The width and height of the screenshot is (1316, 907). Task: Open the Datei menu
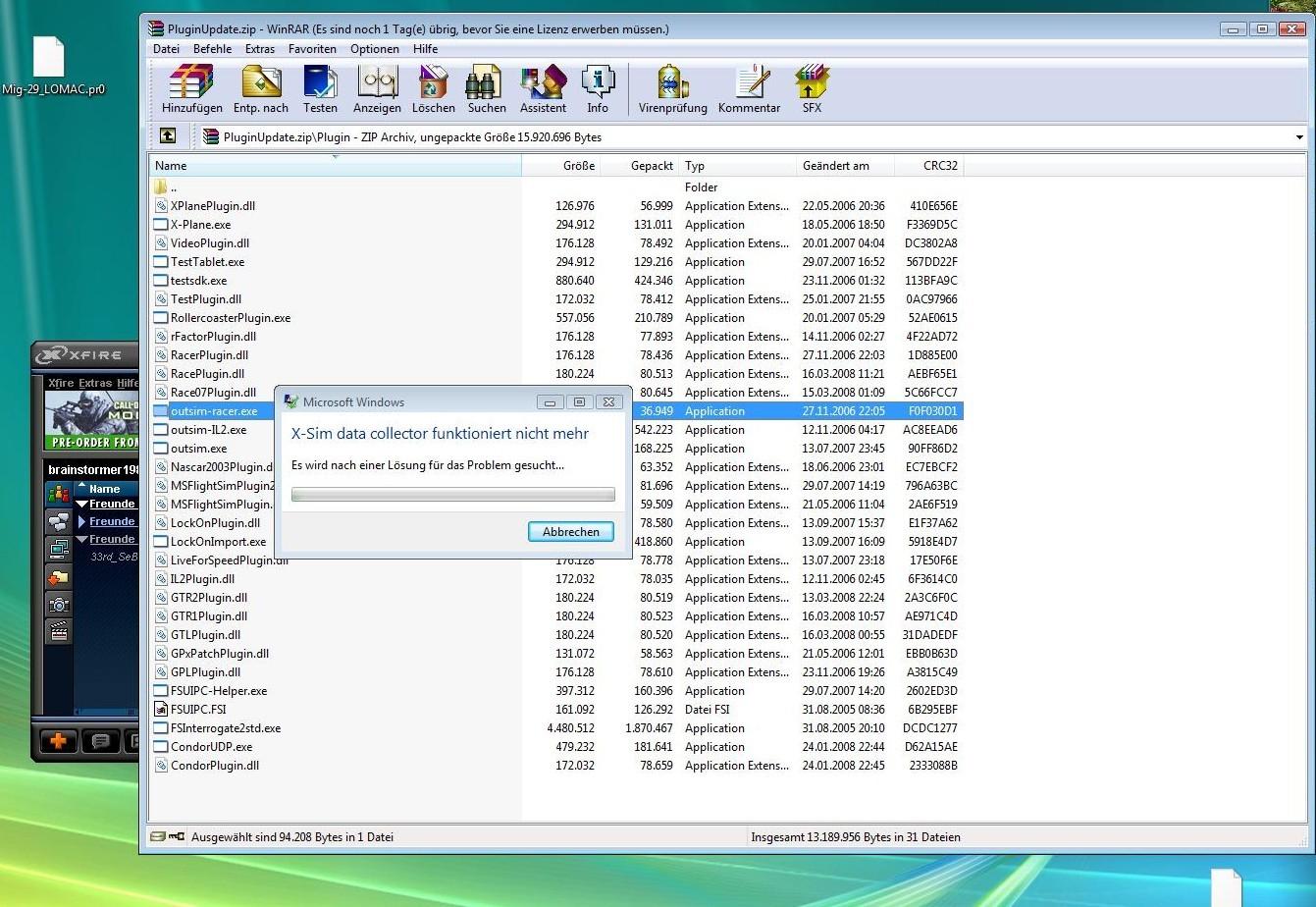(166, 48)
